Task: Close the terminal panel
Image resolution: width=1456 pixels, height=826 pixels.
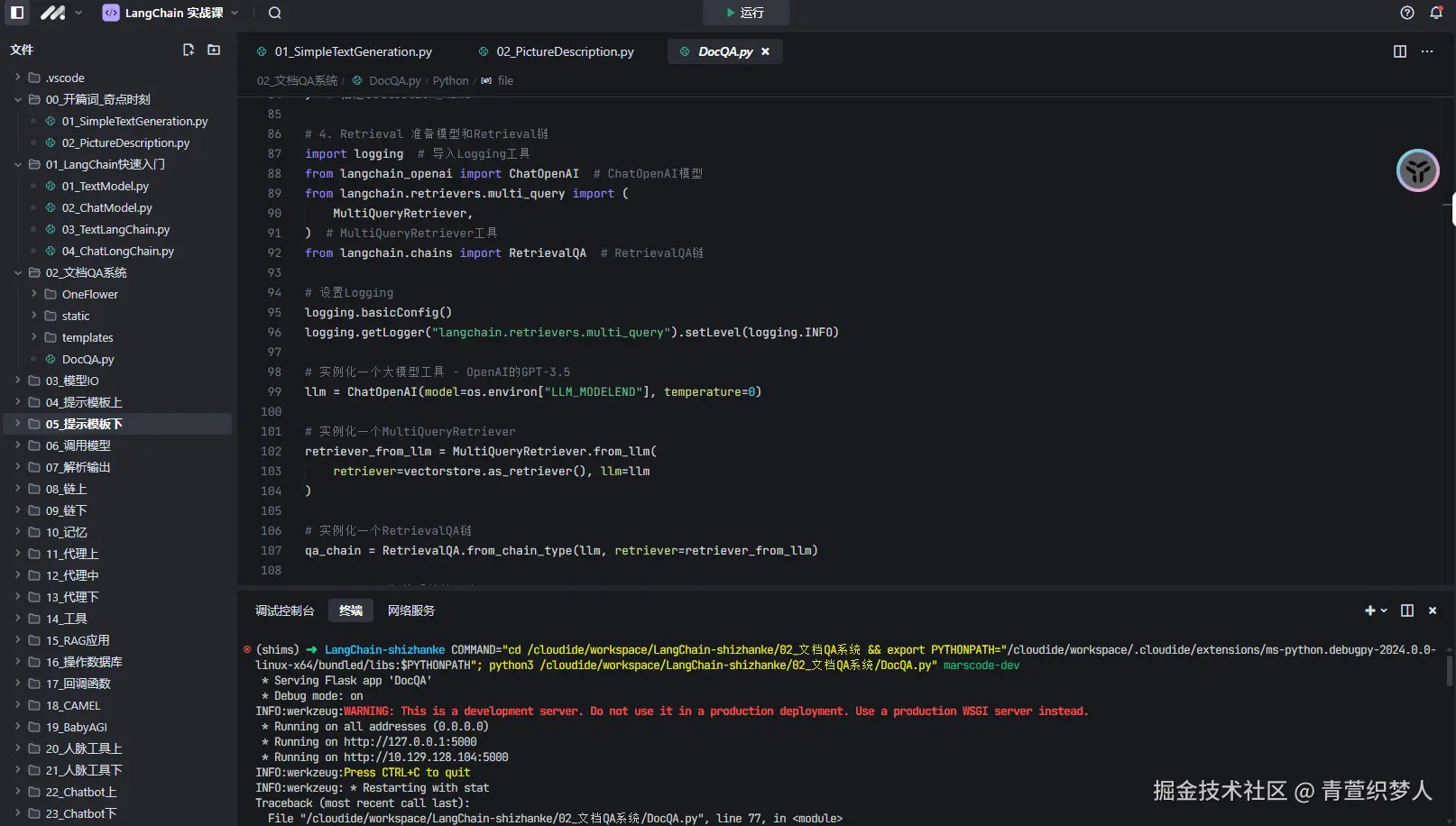Action: (1433, 610)
